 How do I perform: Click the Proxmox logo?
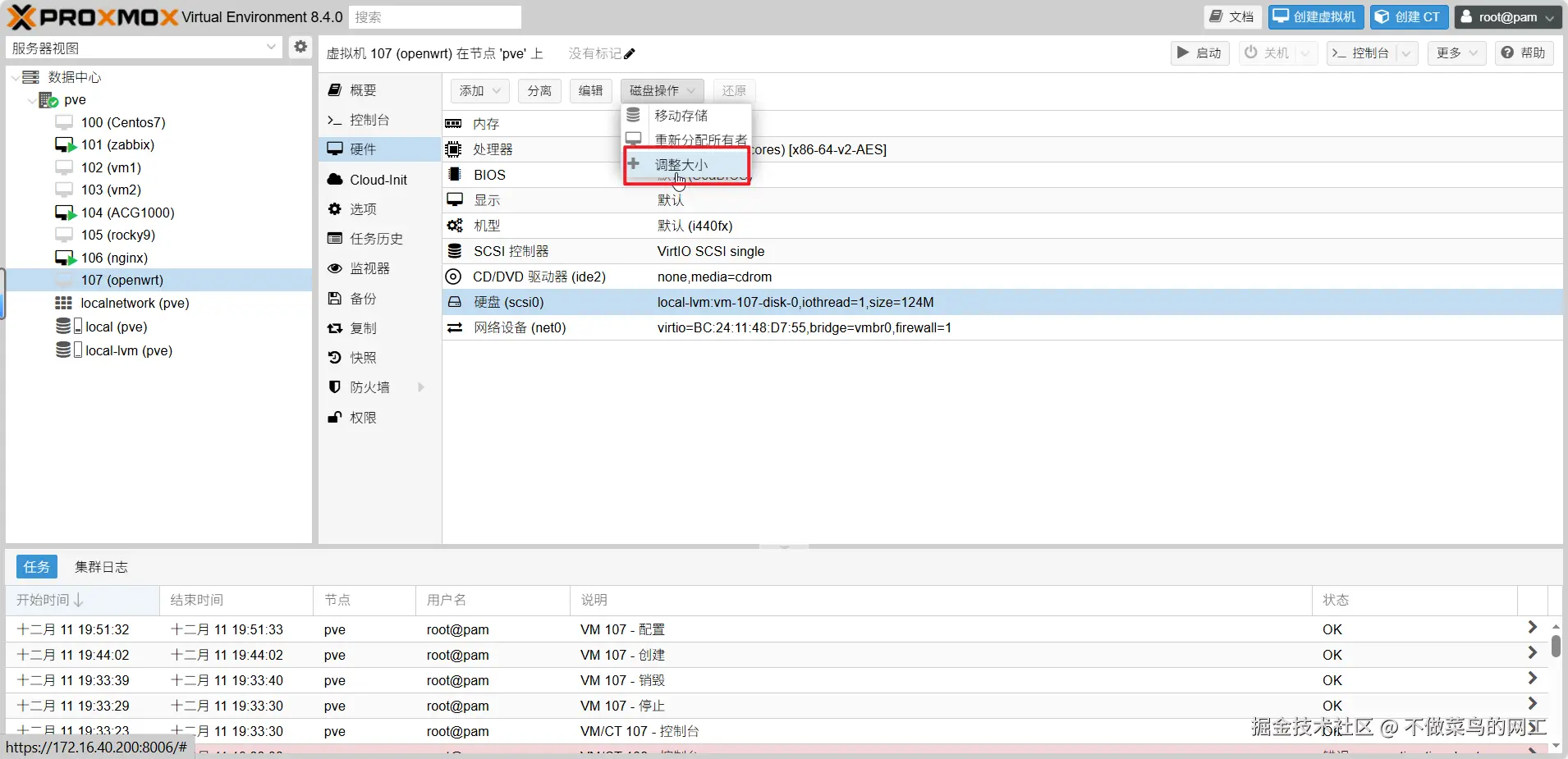93,17
